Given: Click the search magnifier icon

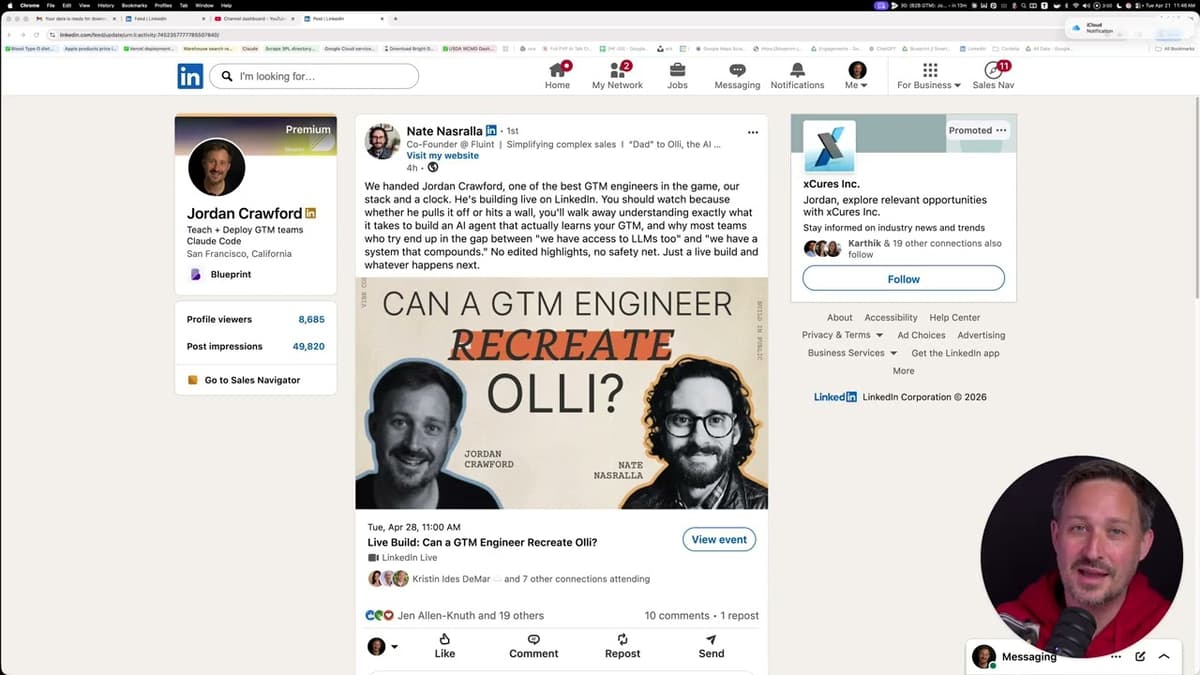Looking at the screenshot, I should [227, 76].
